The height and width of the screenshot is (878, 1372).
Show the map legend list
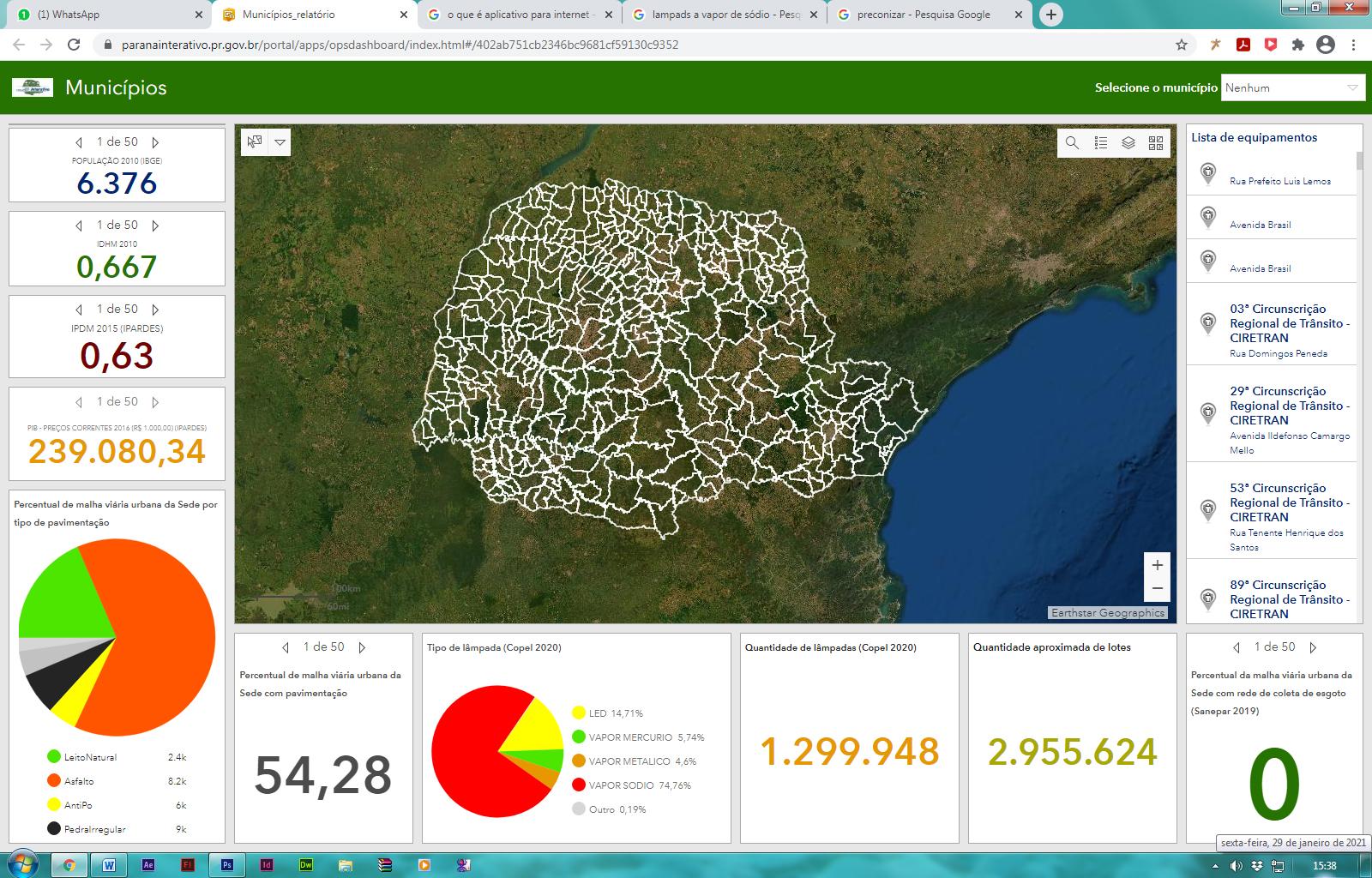click(x=1100, y=143)
